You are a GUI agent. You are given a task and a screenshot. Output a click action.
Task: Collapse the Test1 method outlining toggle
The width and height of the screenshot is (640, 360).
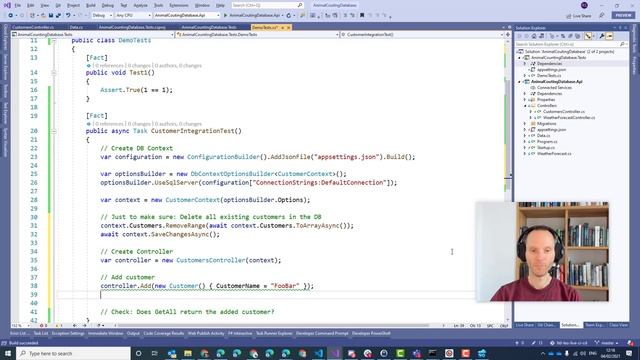(x=54, y=73)
